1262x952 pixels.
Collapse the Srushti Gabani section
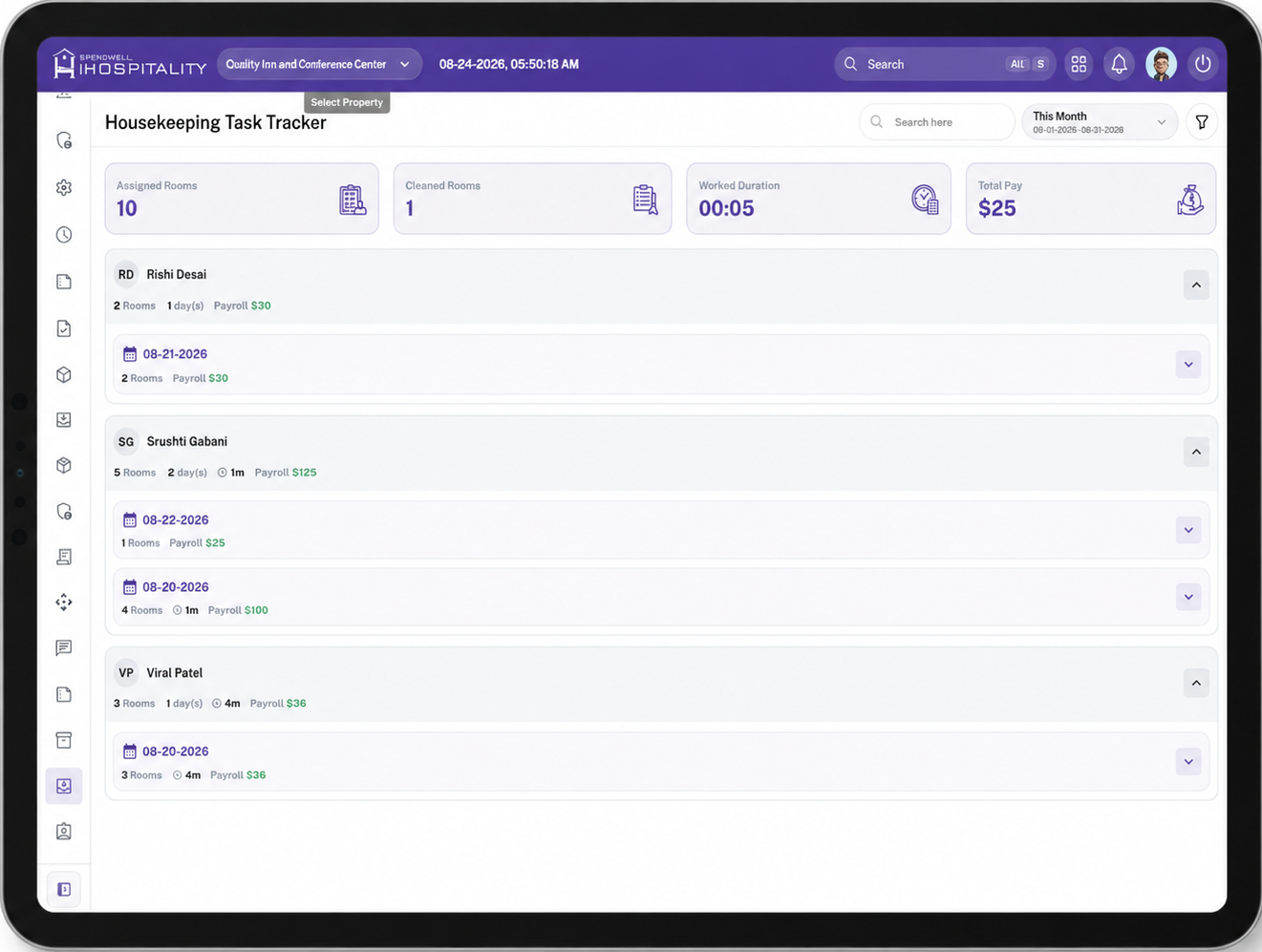pos(1196,452)
